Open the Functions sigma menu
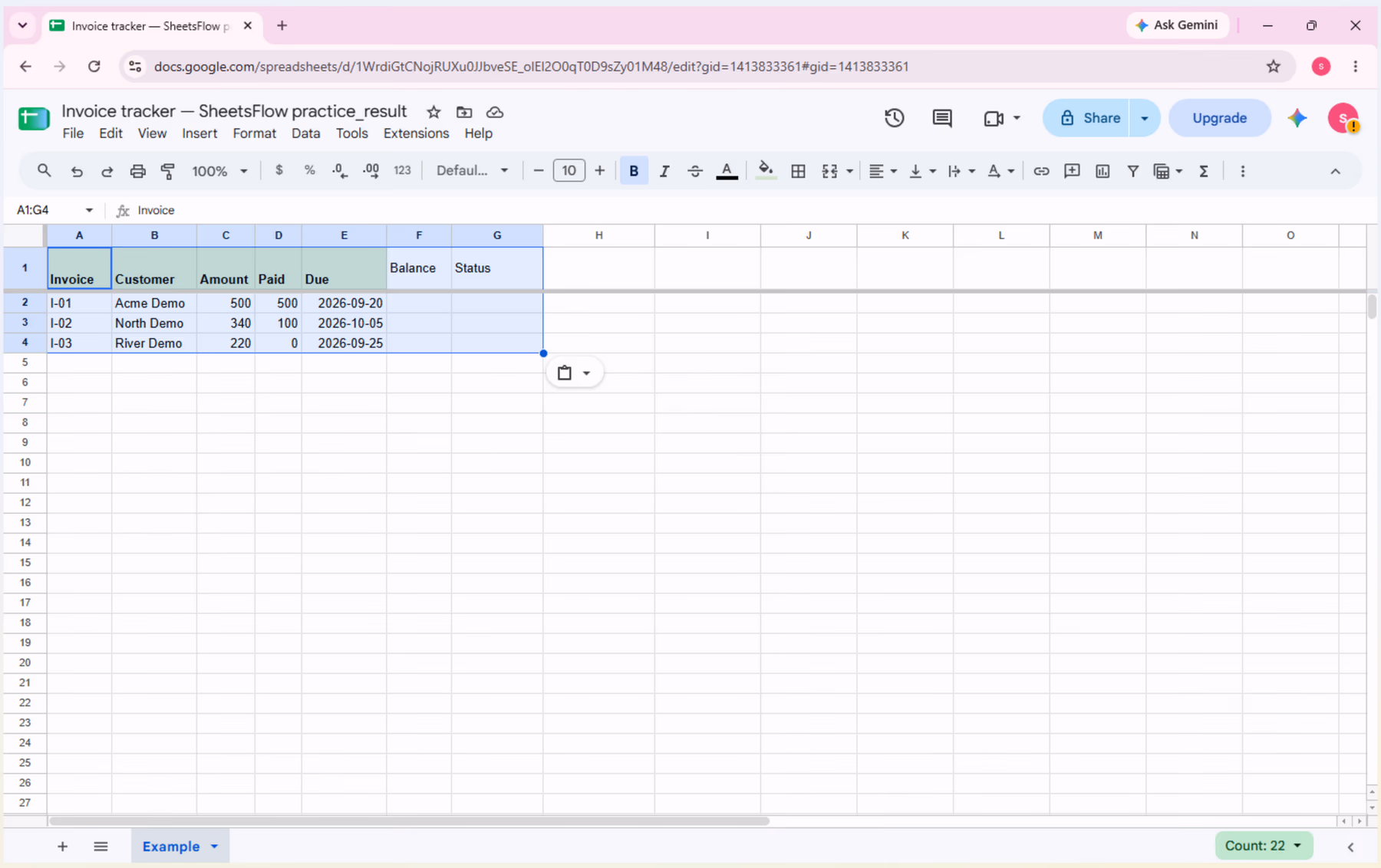Image resolution: width=1381 pixels, height=868 pixels. coord(1204,171)
